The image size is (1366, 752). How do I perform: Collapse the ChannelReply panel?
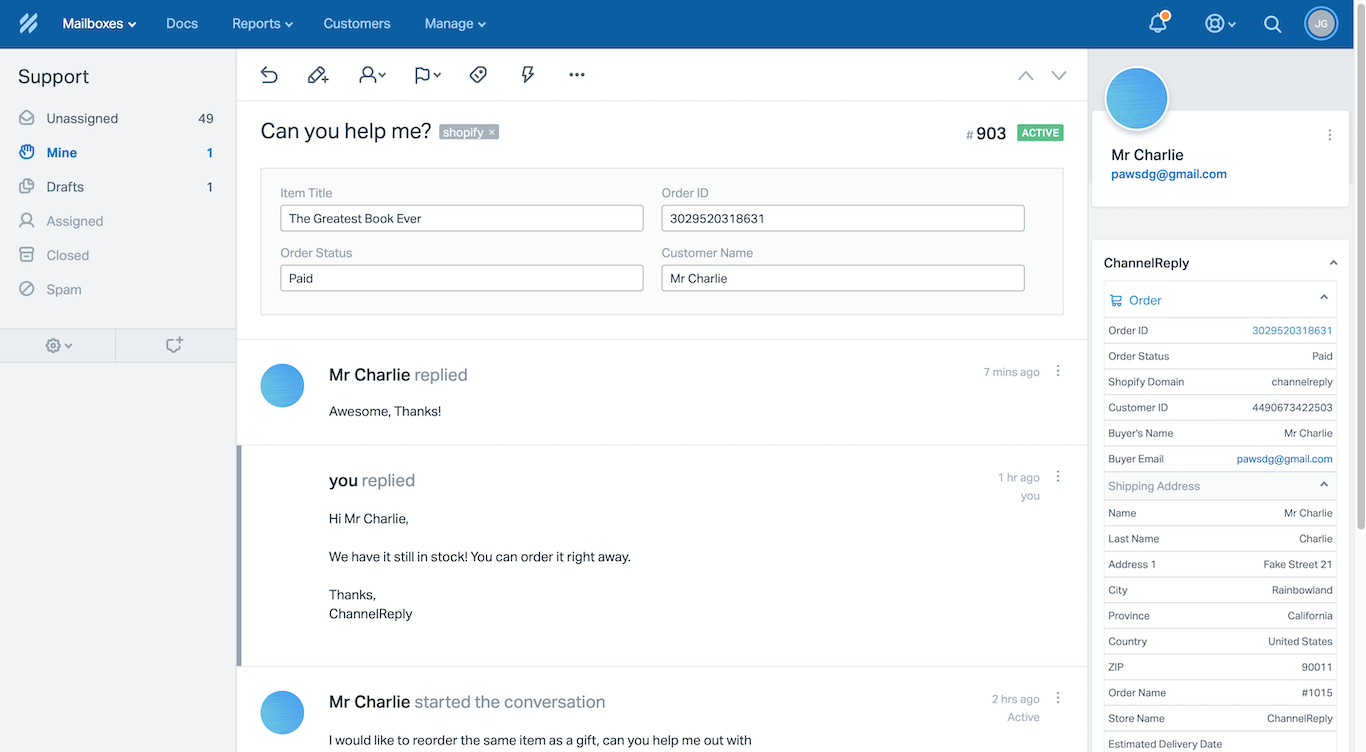pyautogui.click(x=1332, y=263)
